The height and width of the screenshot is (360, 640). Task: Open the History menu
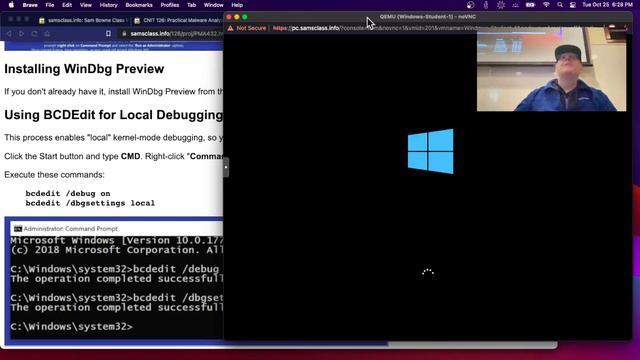pos(108,5)
